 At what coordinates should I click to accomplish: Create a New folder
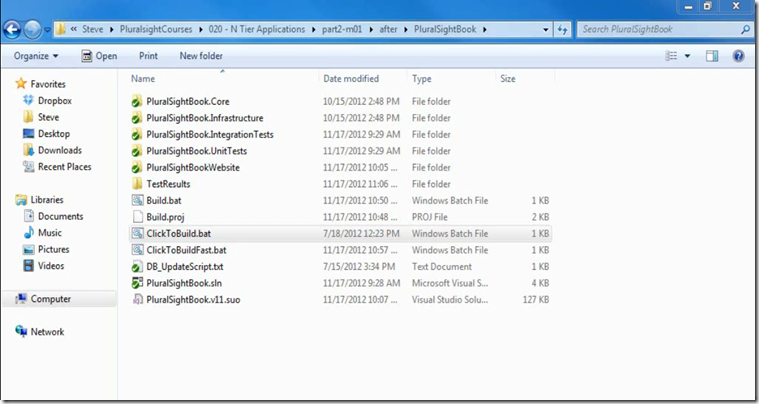[201, 56]
